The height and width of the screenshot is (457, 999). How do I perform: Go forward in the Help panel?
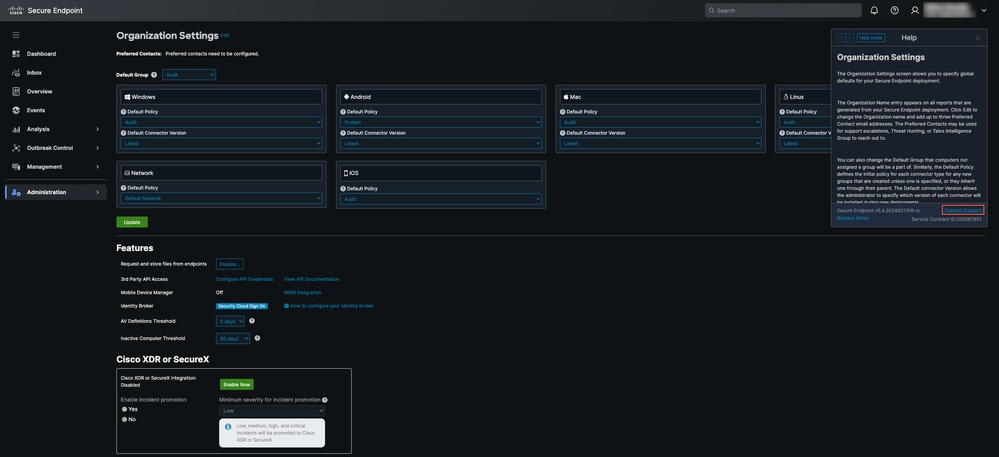coord(849,38)
